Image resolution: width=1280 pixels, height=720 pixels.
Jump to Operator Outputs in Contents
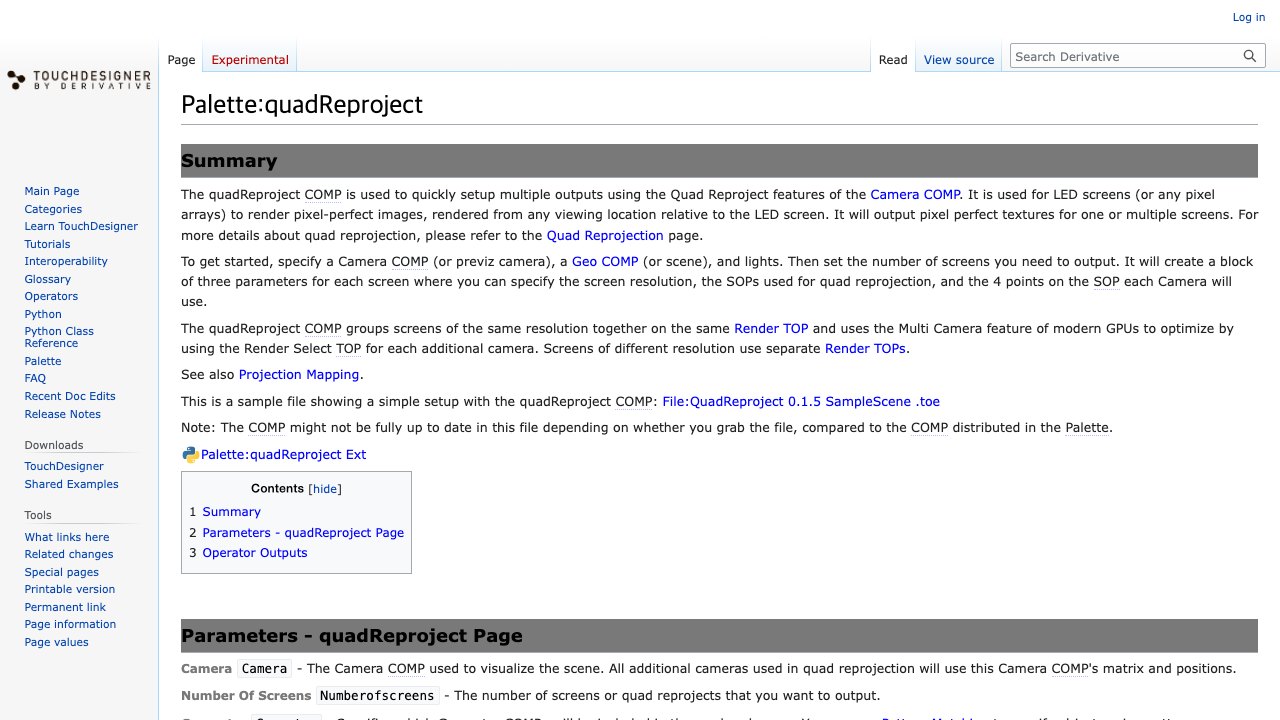click(255, 553)
